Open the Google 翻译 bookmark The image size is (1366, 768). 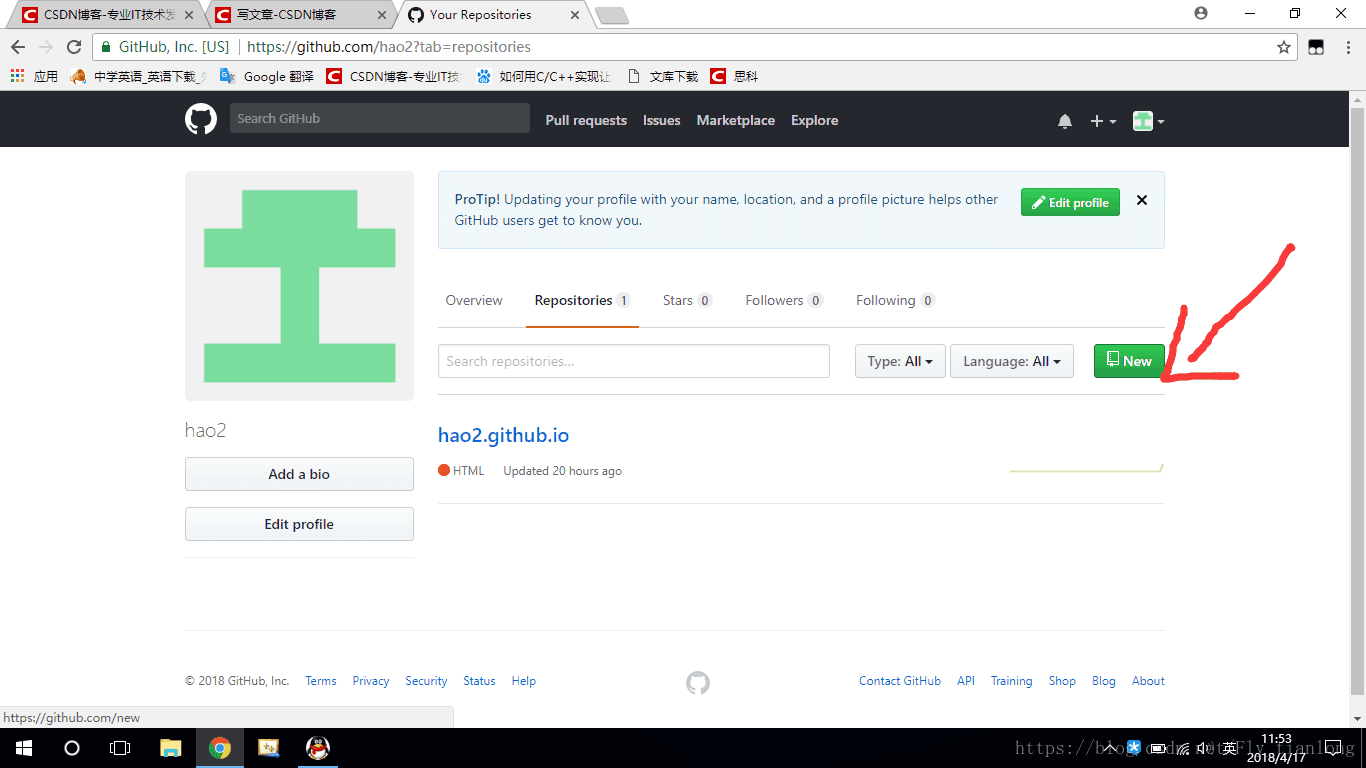[x=267, y=76]
